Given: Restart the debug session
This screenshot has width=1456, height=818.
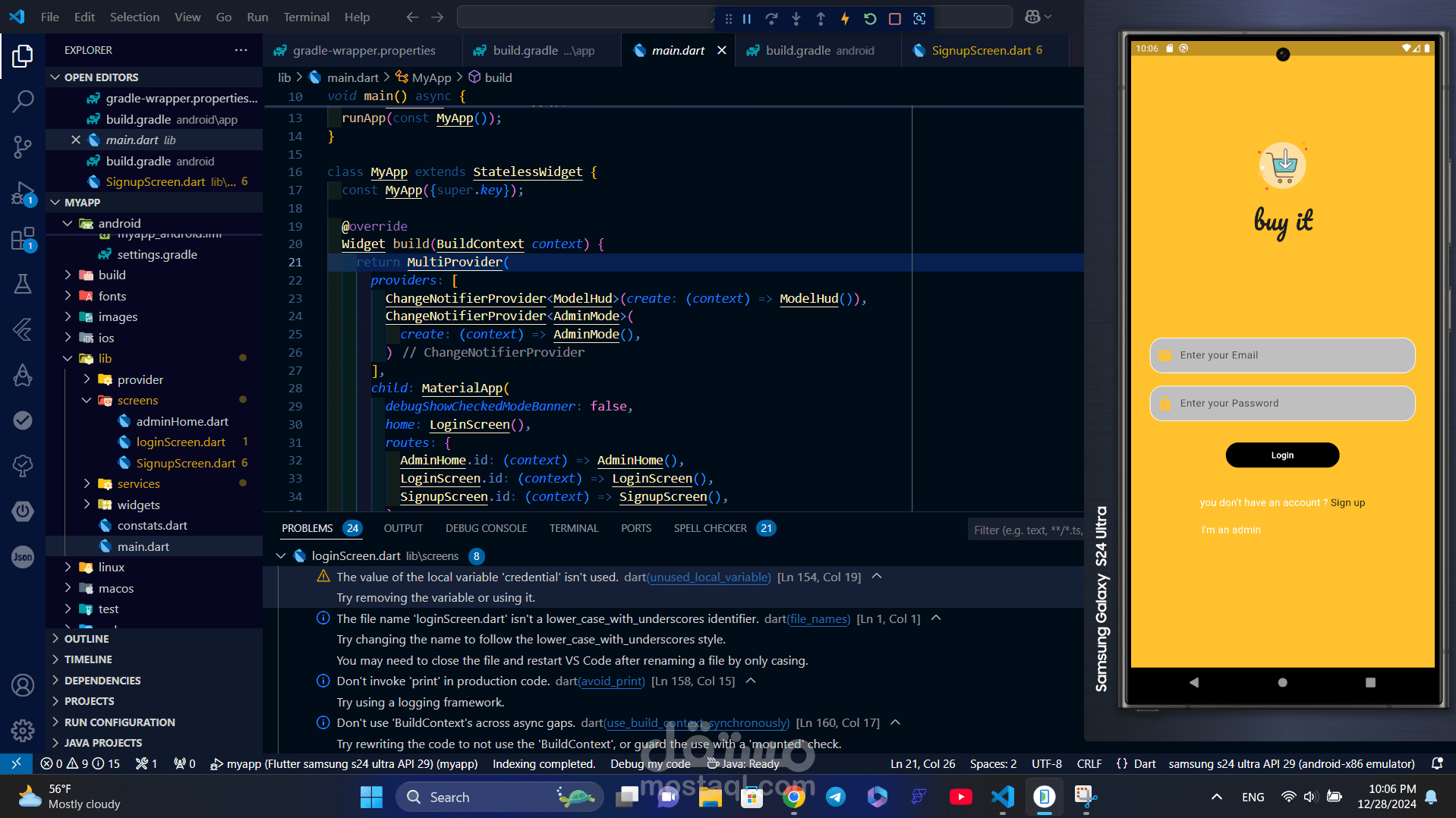Looking at the screenshot, I should (870, 18).
